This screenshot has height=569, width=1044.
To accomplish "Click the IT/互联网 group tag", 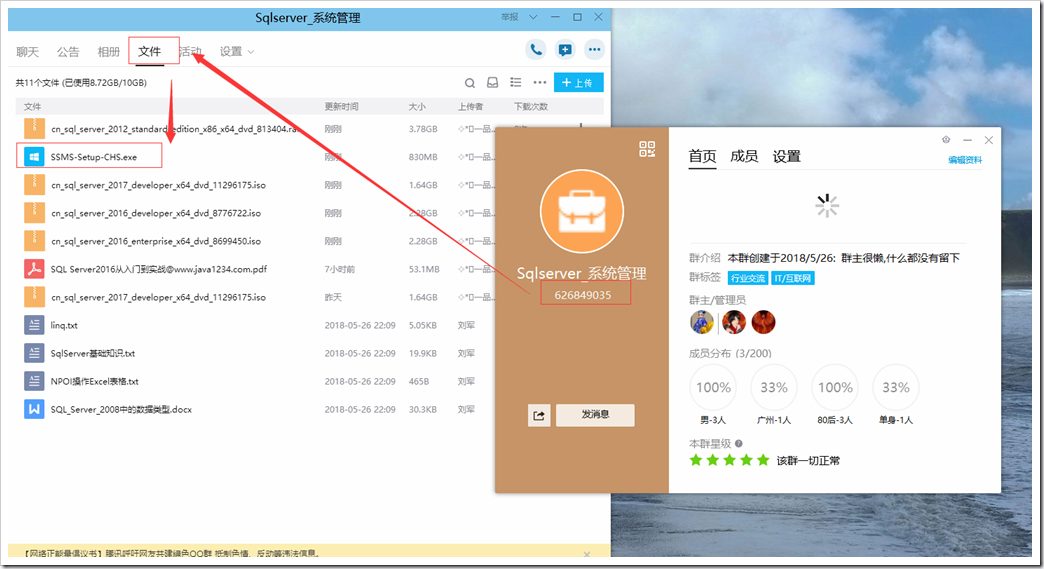I will 793,278.
